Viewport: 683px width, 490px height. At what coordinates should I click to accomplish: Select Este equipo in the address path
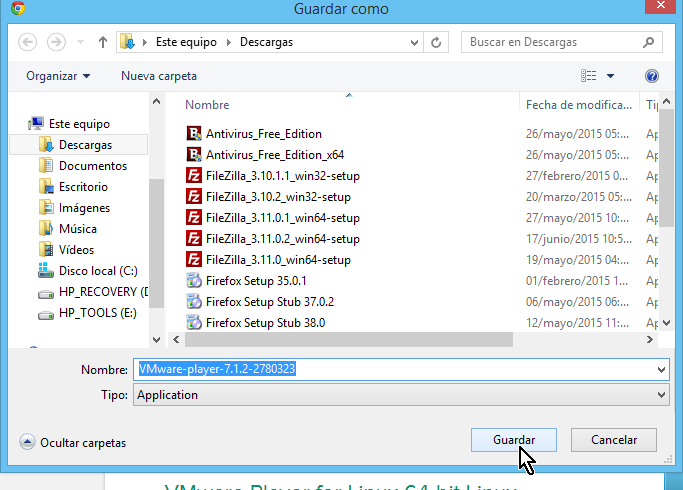tap(186, 42)
